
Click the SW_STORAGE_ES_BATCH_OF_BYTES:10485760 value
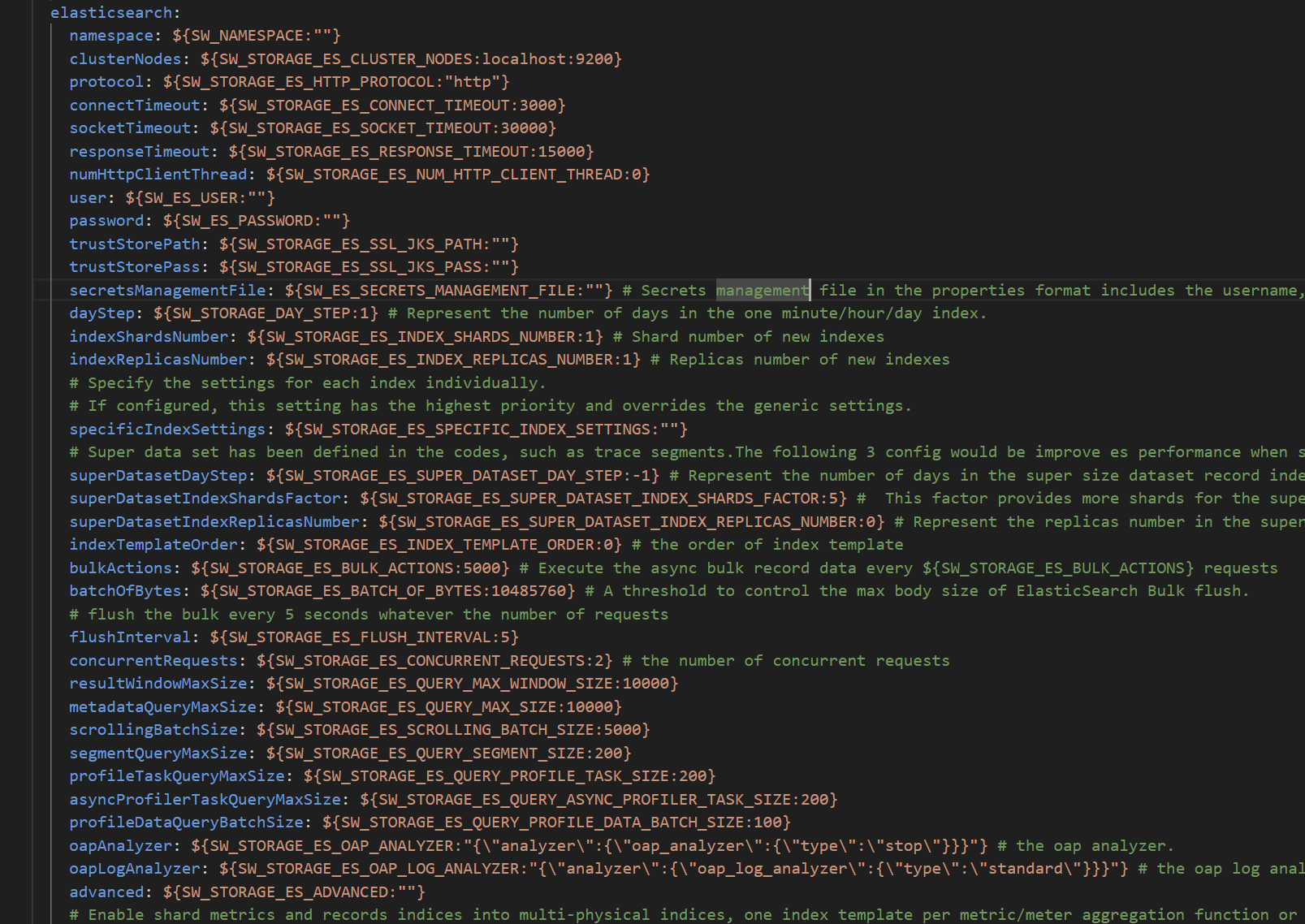click(387, 591)
